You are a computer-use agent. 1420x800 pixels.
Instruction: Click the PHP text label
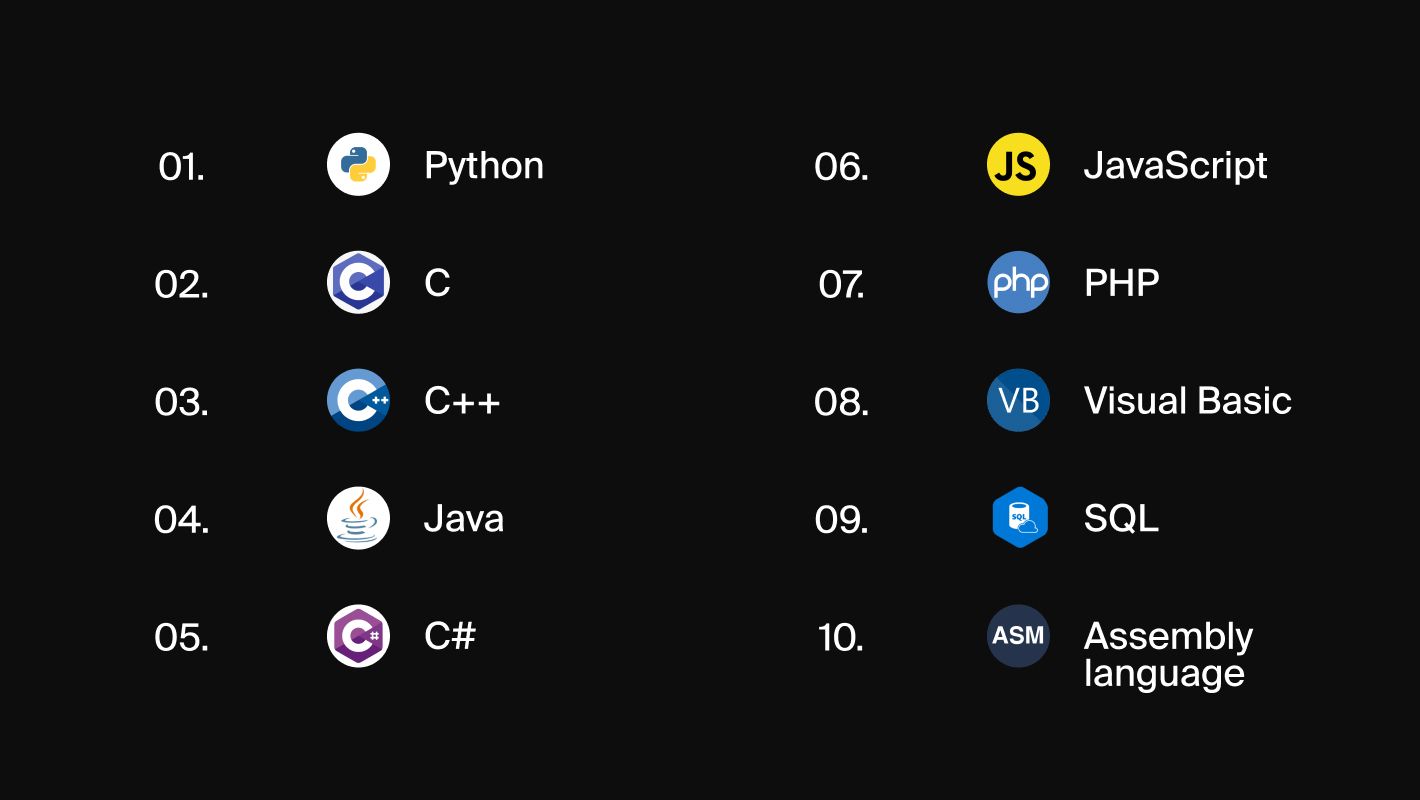click(x=1121, y=283)
